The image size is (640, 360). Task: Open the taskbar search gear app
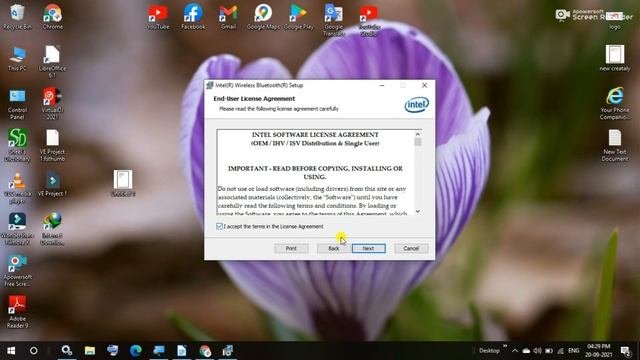click(x=67, y=351)
